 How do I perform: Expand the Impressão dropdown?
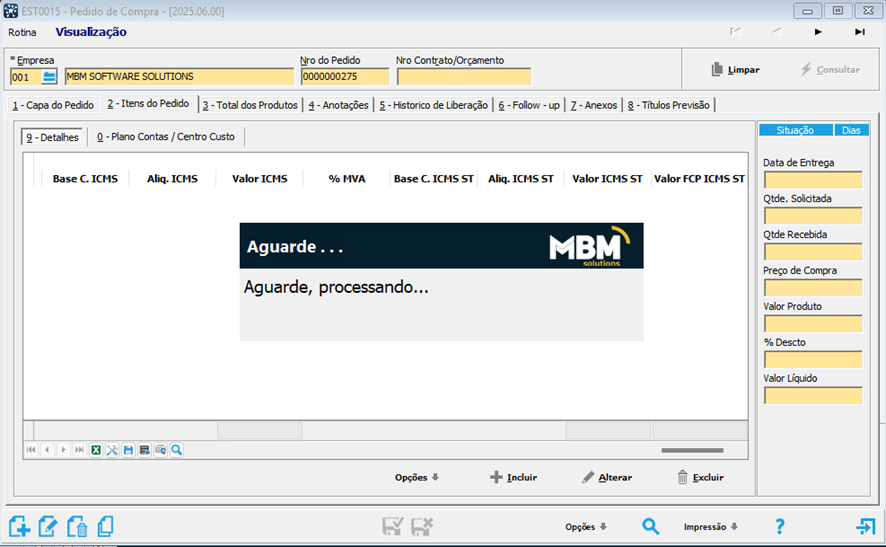pyautogui.click(x=710, y=527)
